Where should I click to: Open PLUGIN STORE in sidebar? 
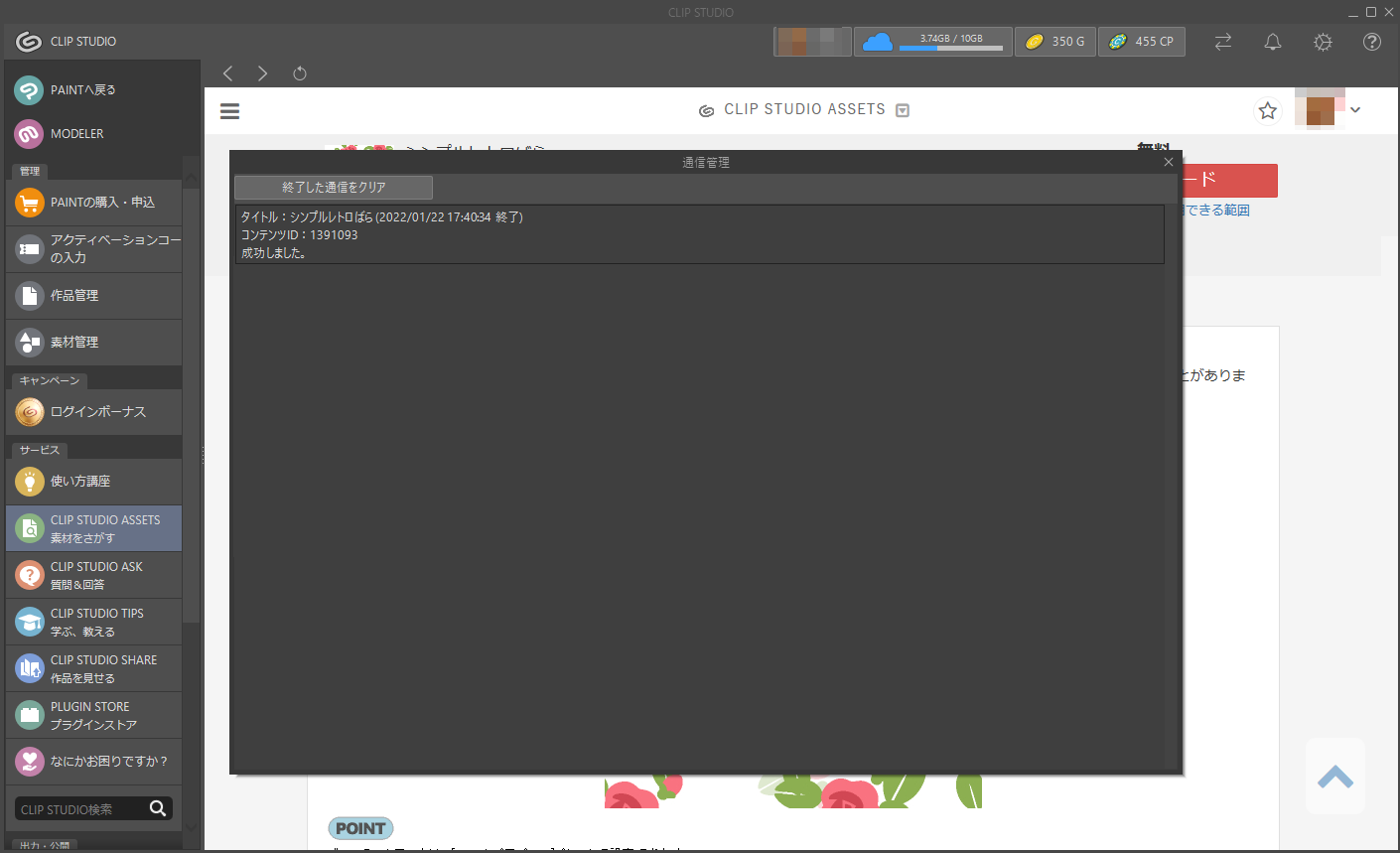94,715
